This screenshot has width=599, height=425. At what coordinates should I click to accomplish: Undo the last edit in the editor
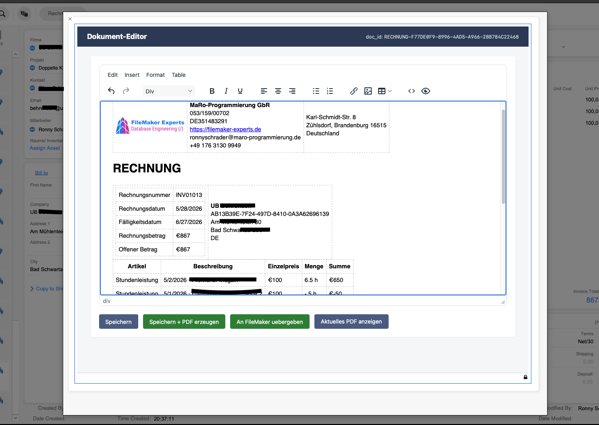111,91
